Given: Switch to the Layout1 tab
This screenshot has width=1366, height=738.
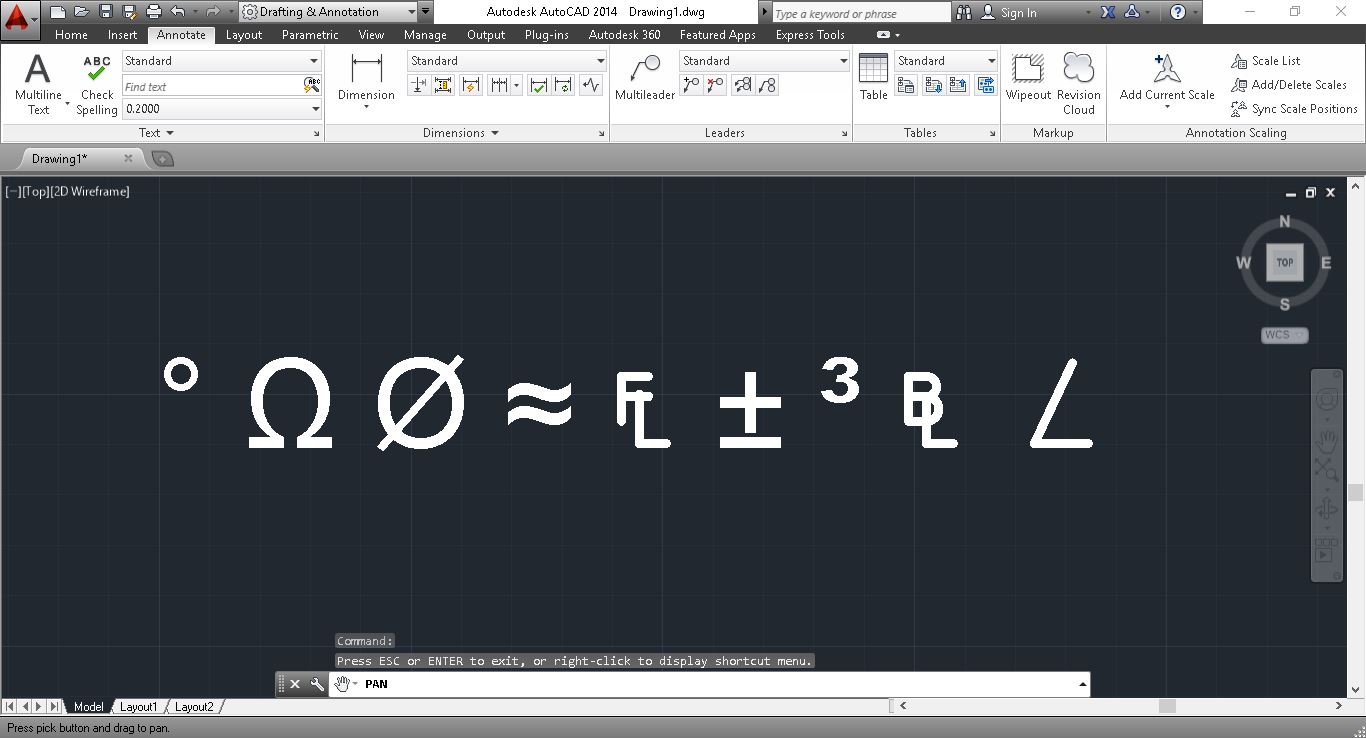Looking at the screenshot, I should 138,706.
